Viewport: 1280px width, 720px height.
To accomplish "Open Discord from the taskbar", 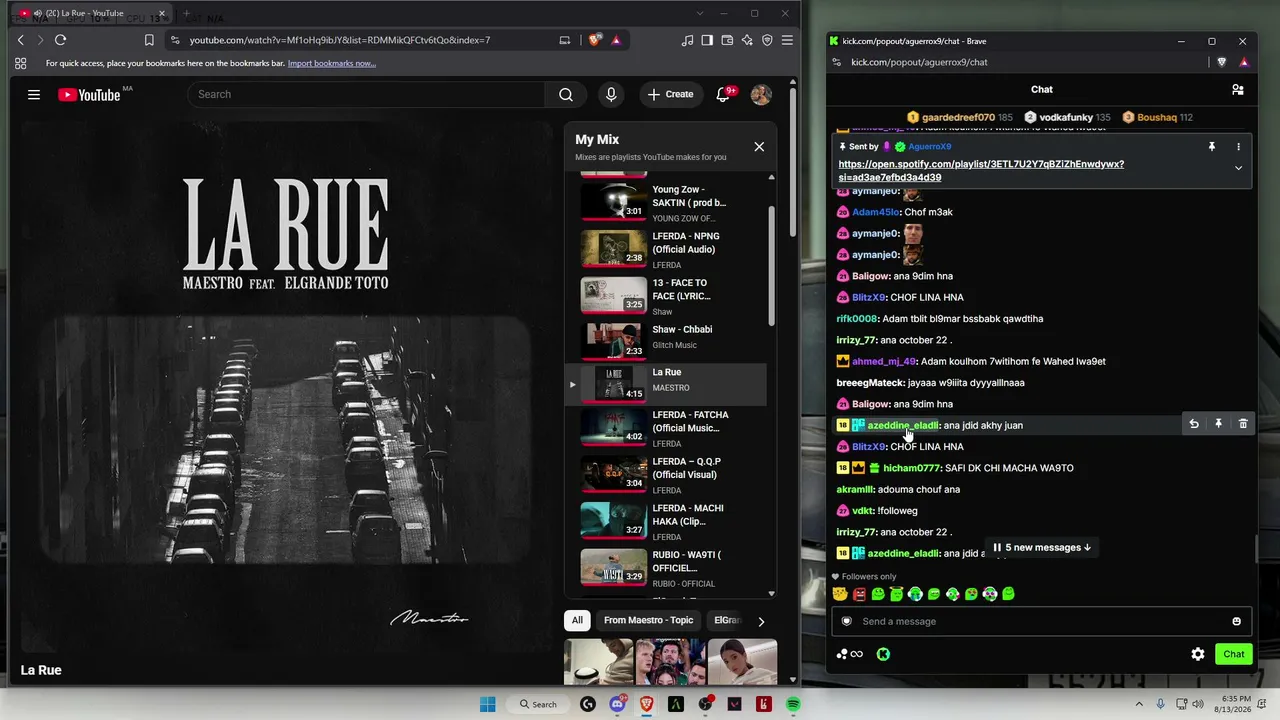I will click(x=617, y=704).
